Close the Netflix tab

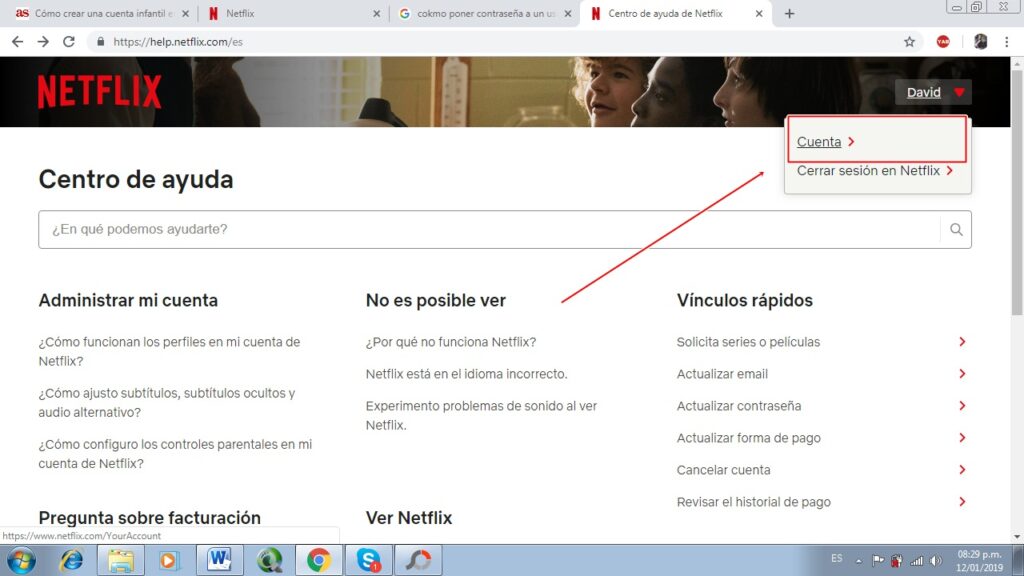pyautogui.click(x=376, y=14)
